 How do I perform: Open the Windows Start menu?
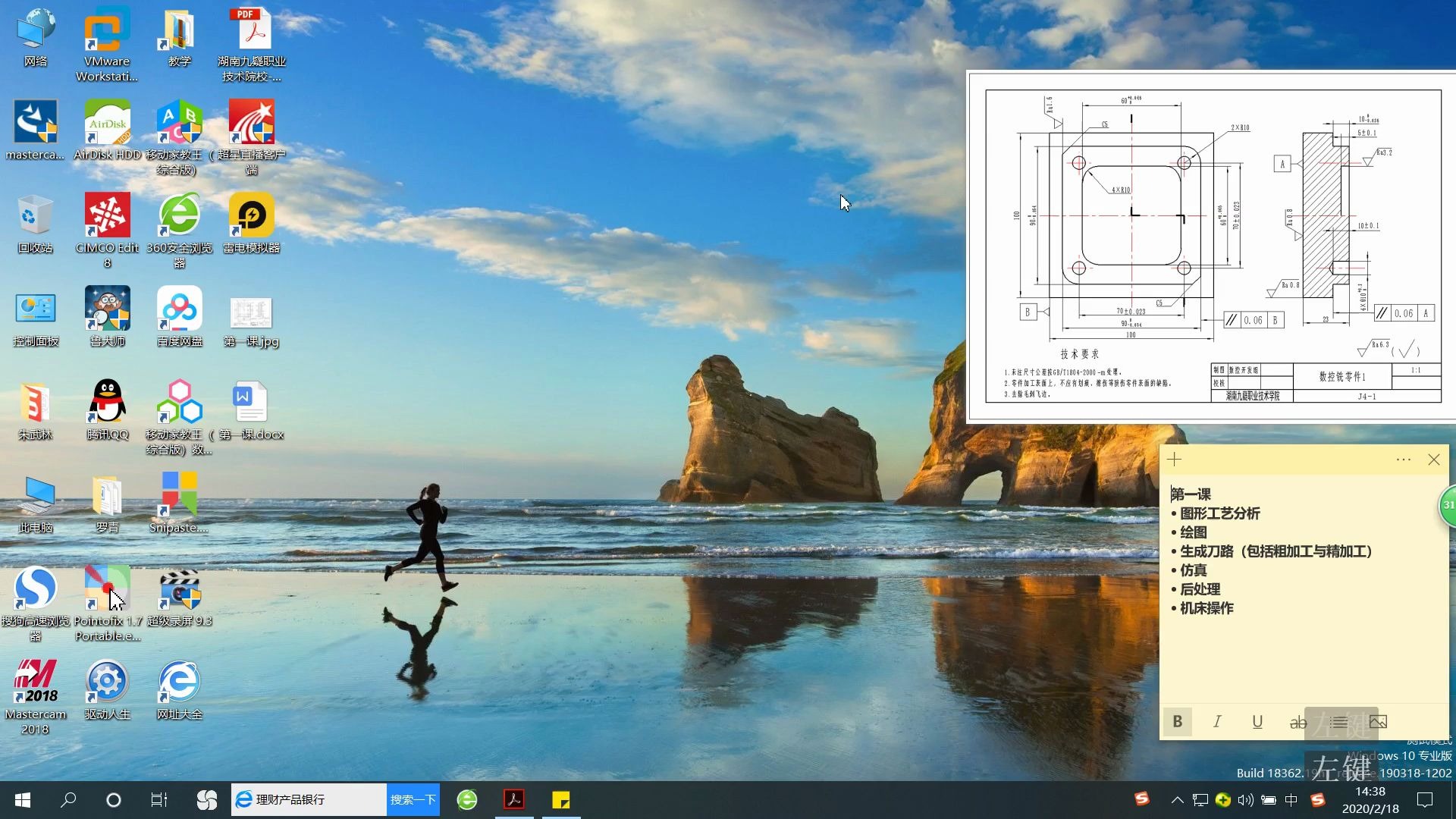(23, 800)
